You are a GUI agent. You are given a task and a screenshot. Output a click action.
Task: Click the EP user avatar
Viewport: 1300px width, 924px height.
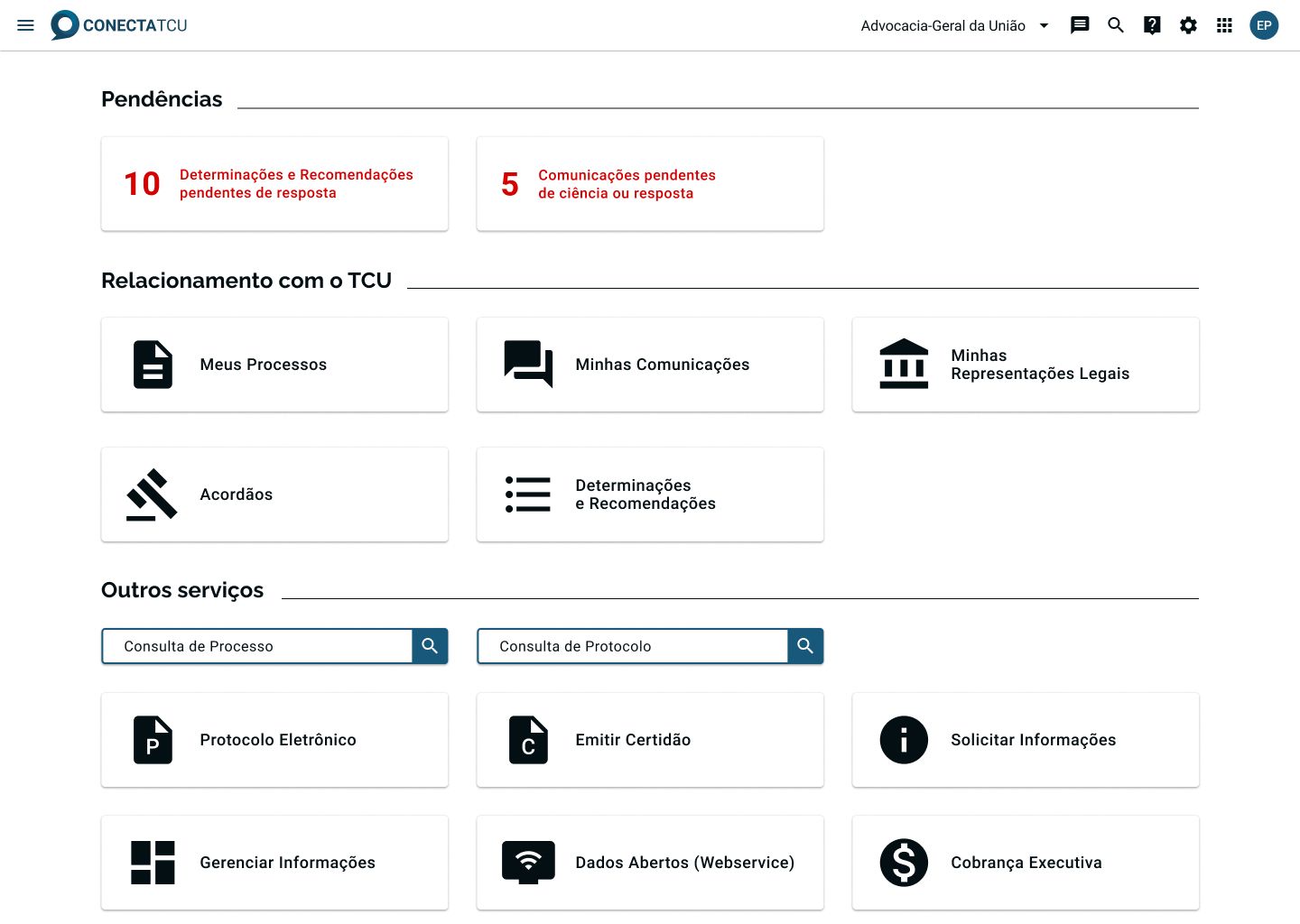(x=1264, y=25)
